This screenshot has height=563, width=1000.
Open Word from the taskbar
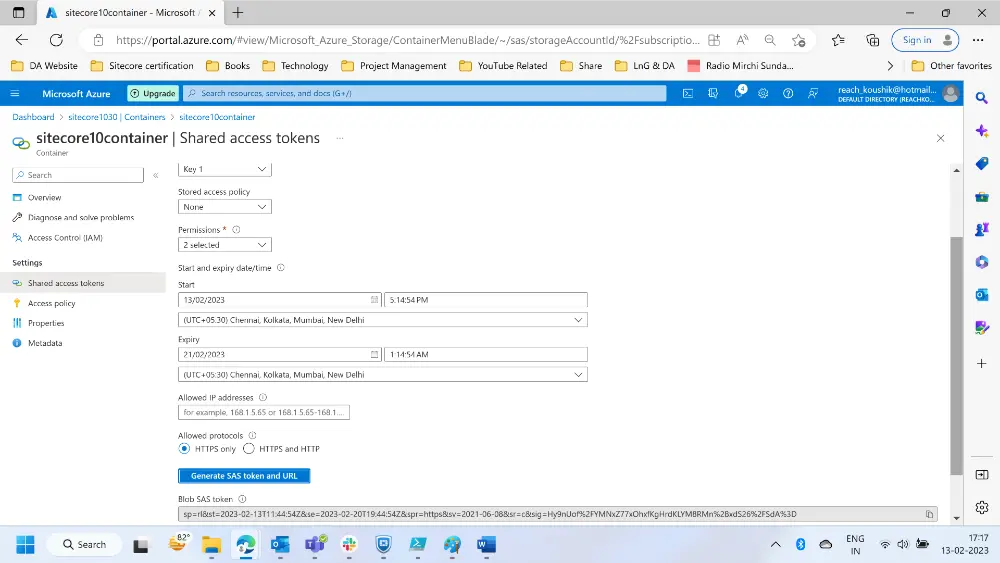point(486,545)
